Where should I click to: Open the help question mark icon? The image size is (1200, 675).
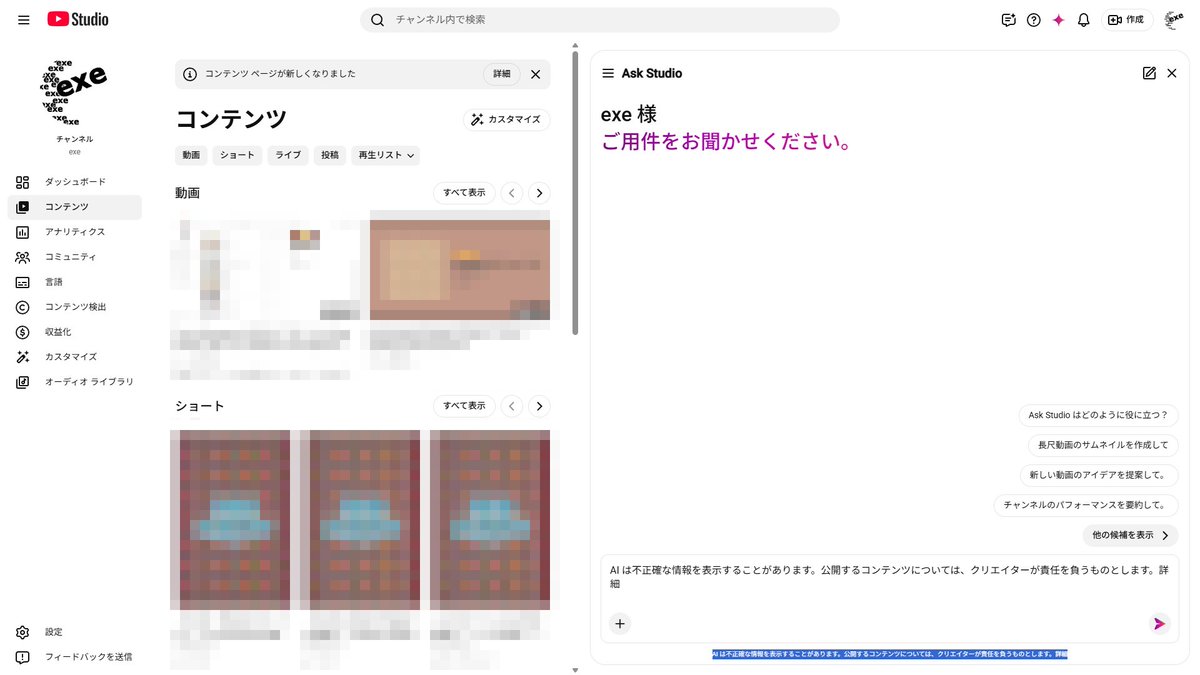click(1034, 20)
